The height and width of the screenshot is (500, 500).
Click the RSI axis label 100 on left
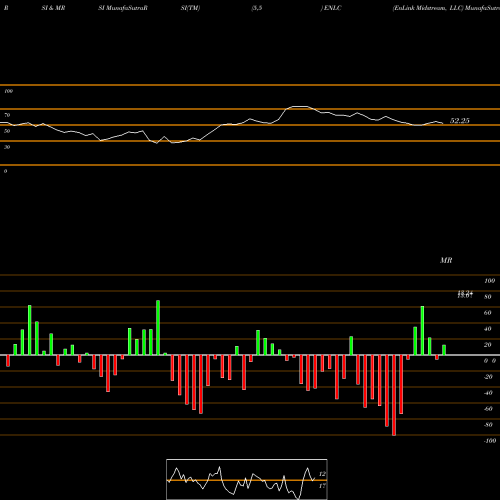[8, 91]
